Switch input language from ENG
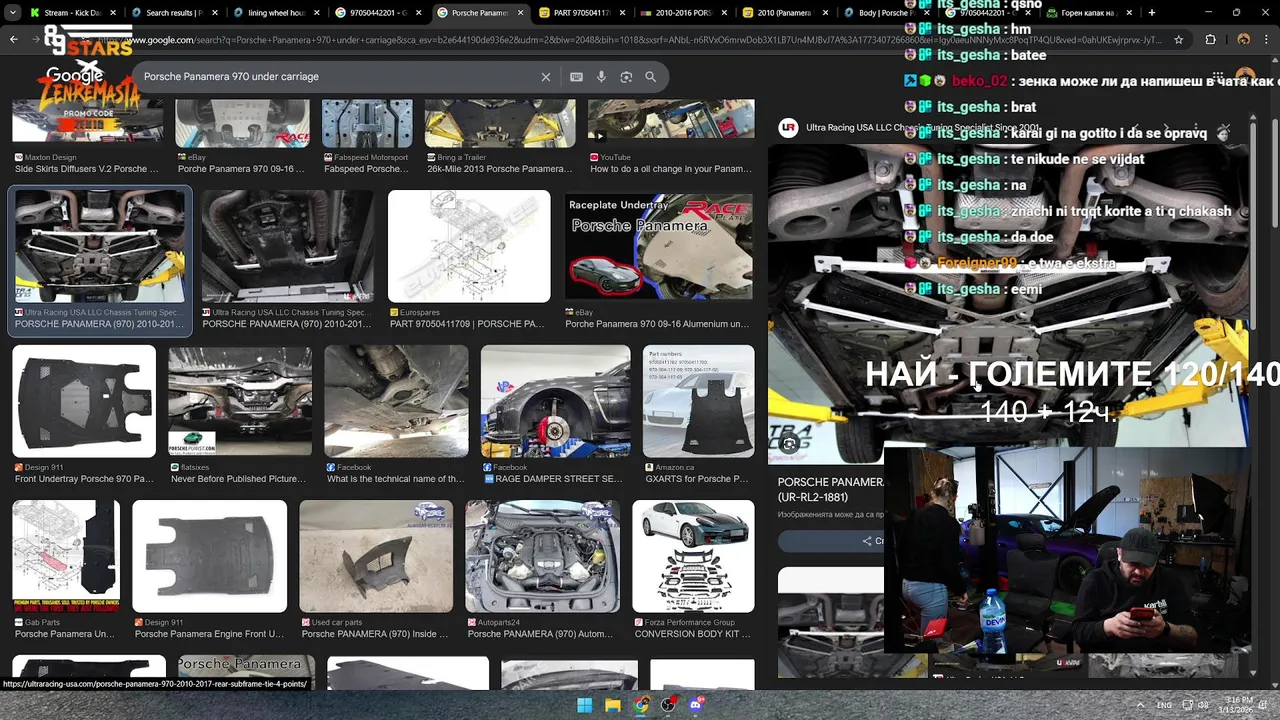 [x=1164, y=705]
